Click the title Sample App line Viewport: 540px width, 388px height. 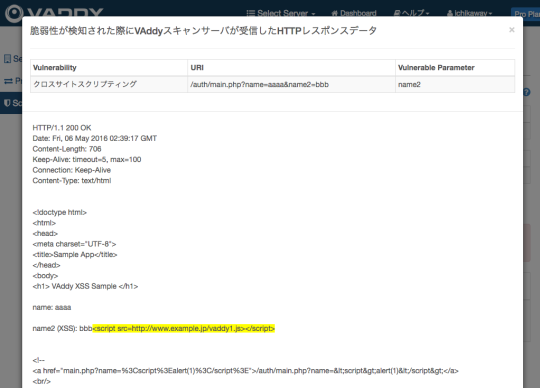click(x=75, y=255)
